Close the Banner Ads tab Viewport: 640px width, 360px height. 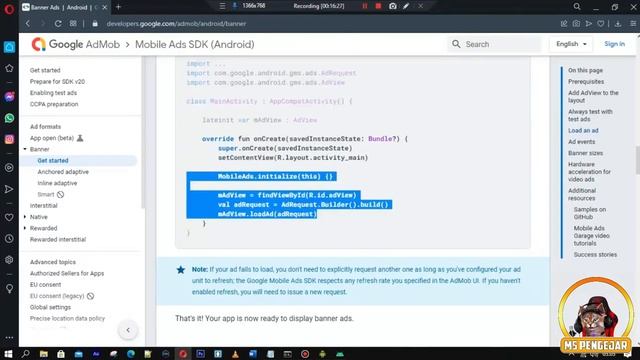[x=105, y=7]
